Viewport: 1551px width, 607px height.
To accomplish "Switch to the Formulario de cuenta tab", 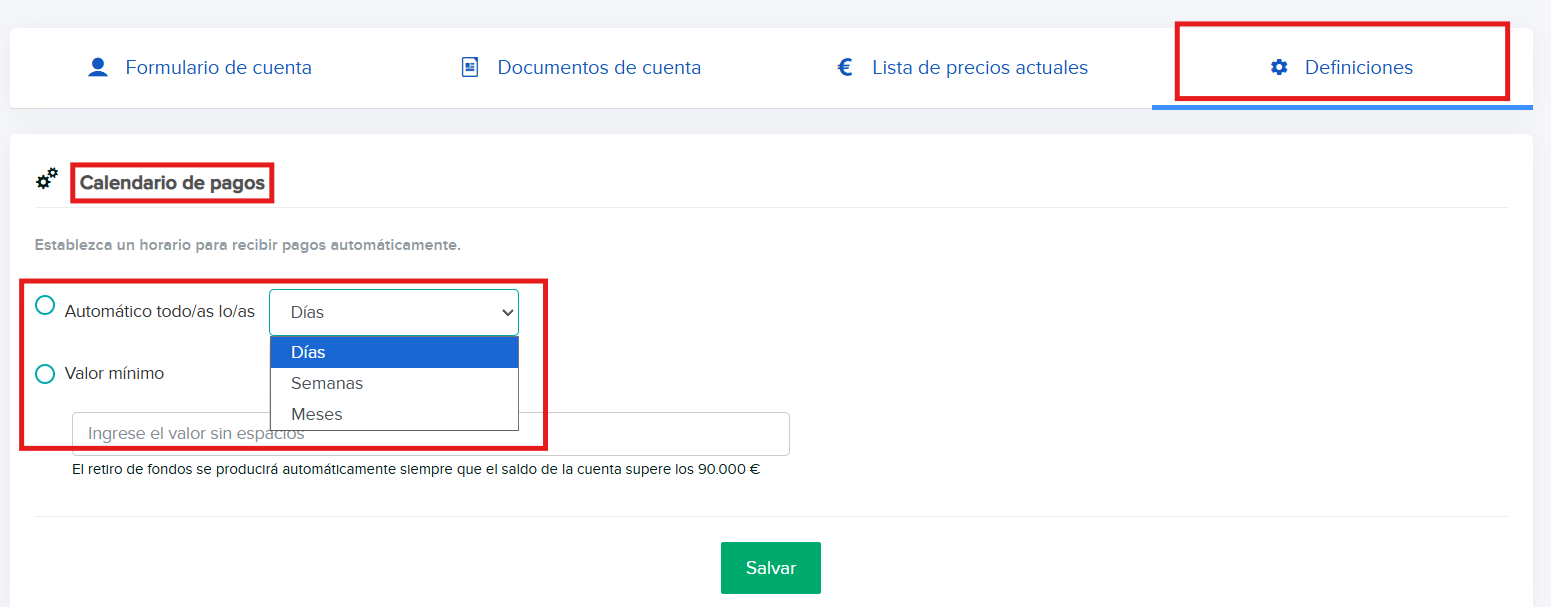I will pos(218,68).
